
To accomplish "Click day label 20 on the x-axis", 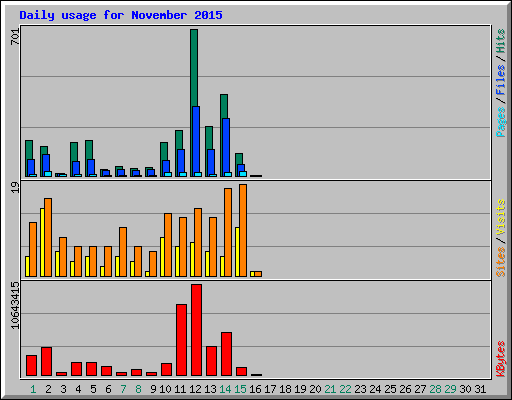I will (315, 389).
